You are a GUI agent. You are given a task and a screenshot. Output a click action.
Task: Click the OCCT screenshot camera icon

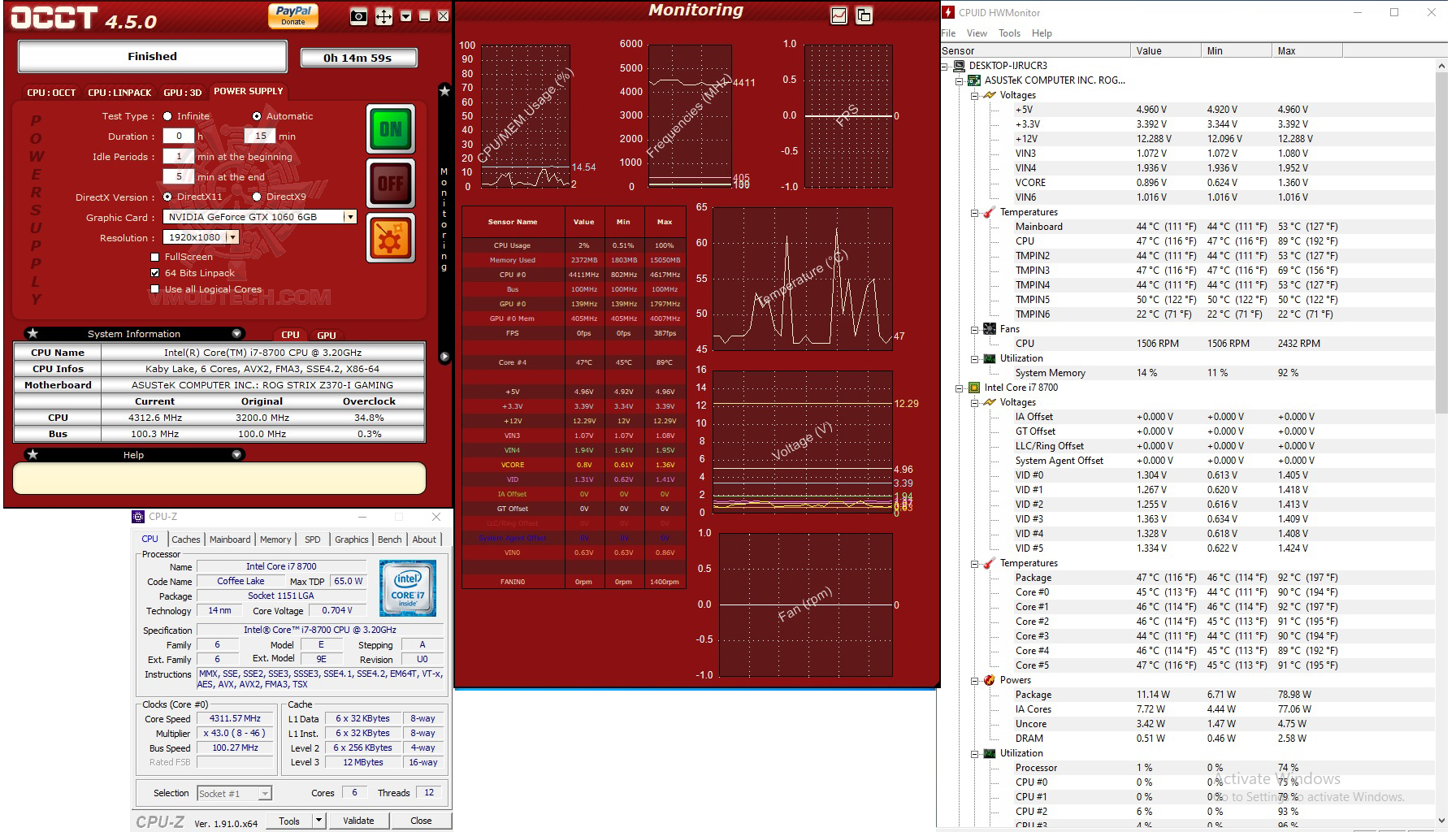tap(358, 16)
